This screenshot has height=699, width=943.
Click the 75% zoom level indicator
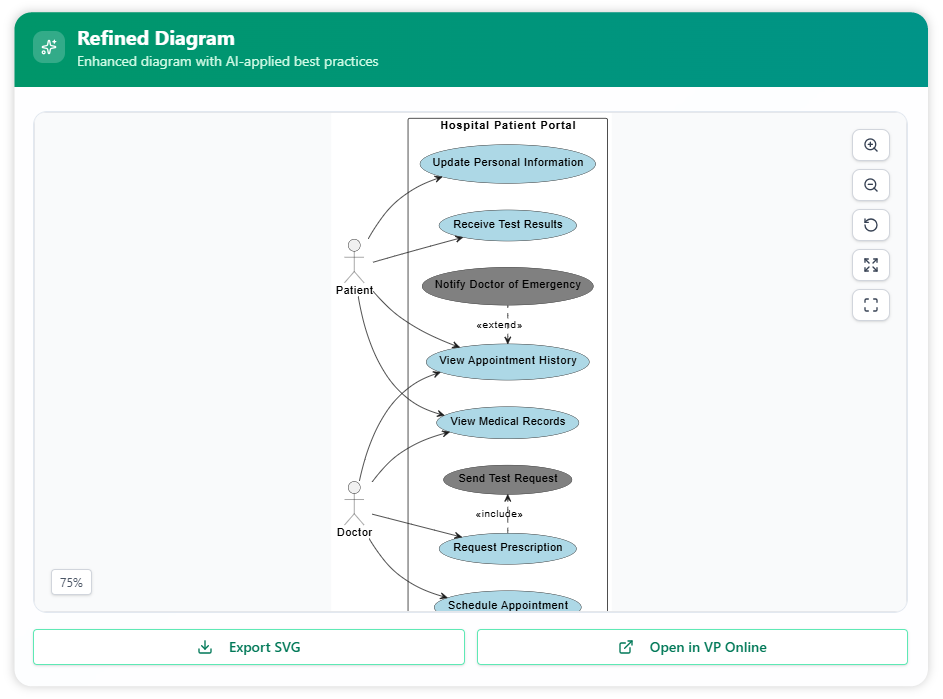coord(71,582)
